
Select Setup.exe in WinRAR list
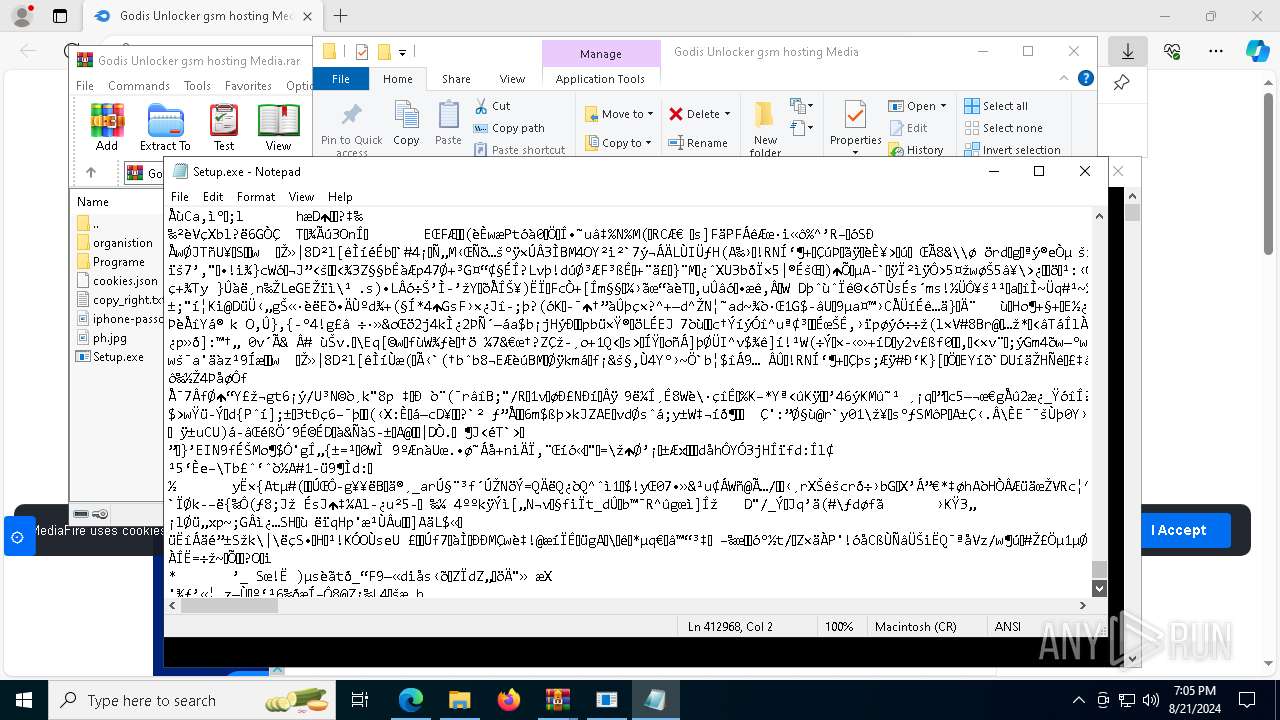point(110,357)
